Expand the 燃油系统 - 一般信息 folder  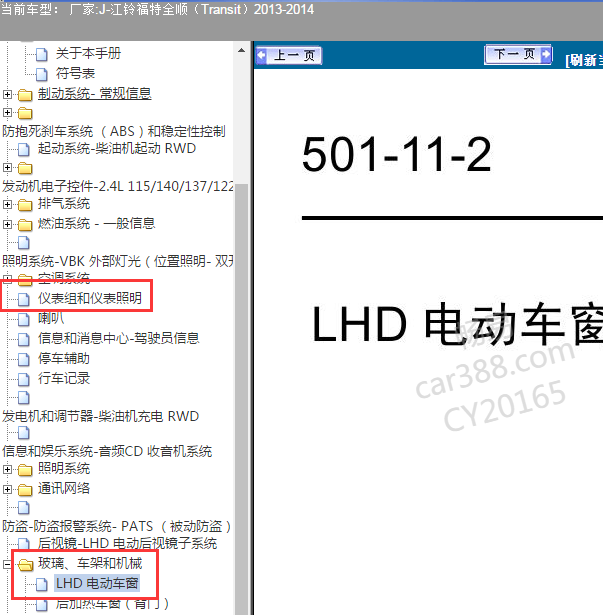click(7, 224)
